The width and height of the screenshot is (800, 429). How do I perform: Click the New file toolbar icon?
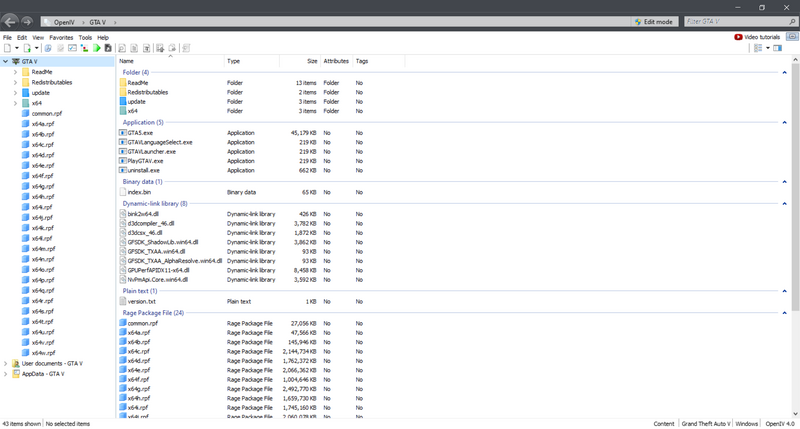(x=7, y=48)
